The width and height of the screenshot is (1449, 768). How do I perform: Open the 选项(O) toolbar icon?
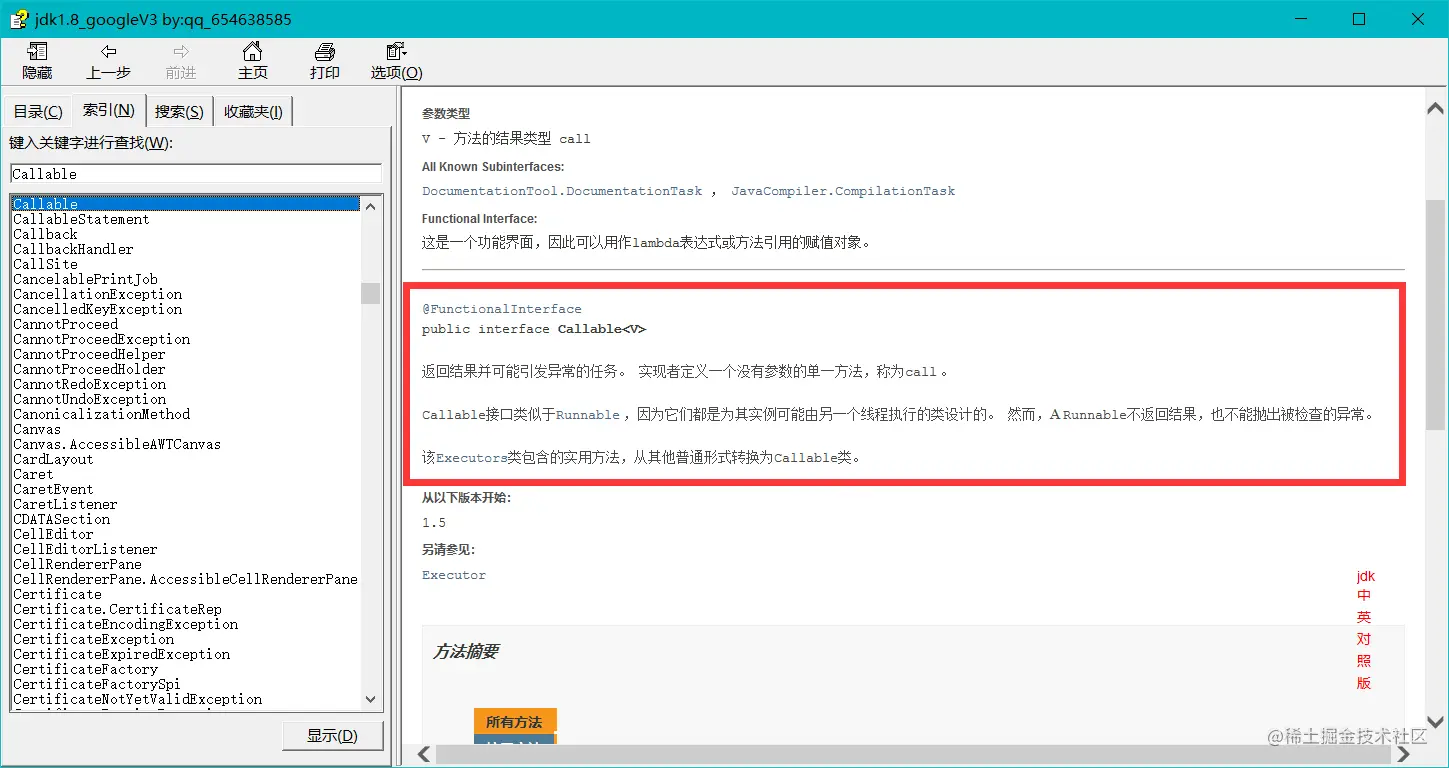coord(397,61)
